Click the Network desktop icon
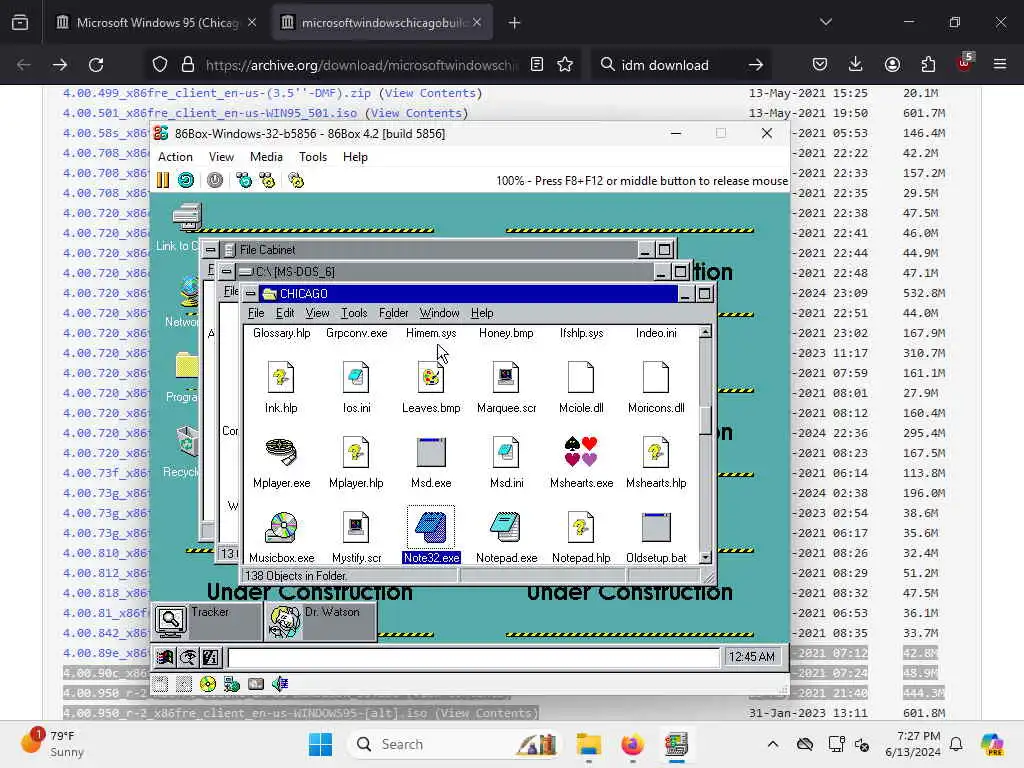 pos(189,292)
